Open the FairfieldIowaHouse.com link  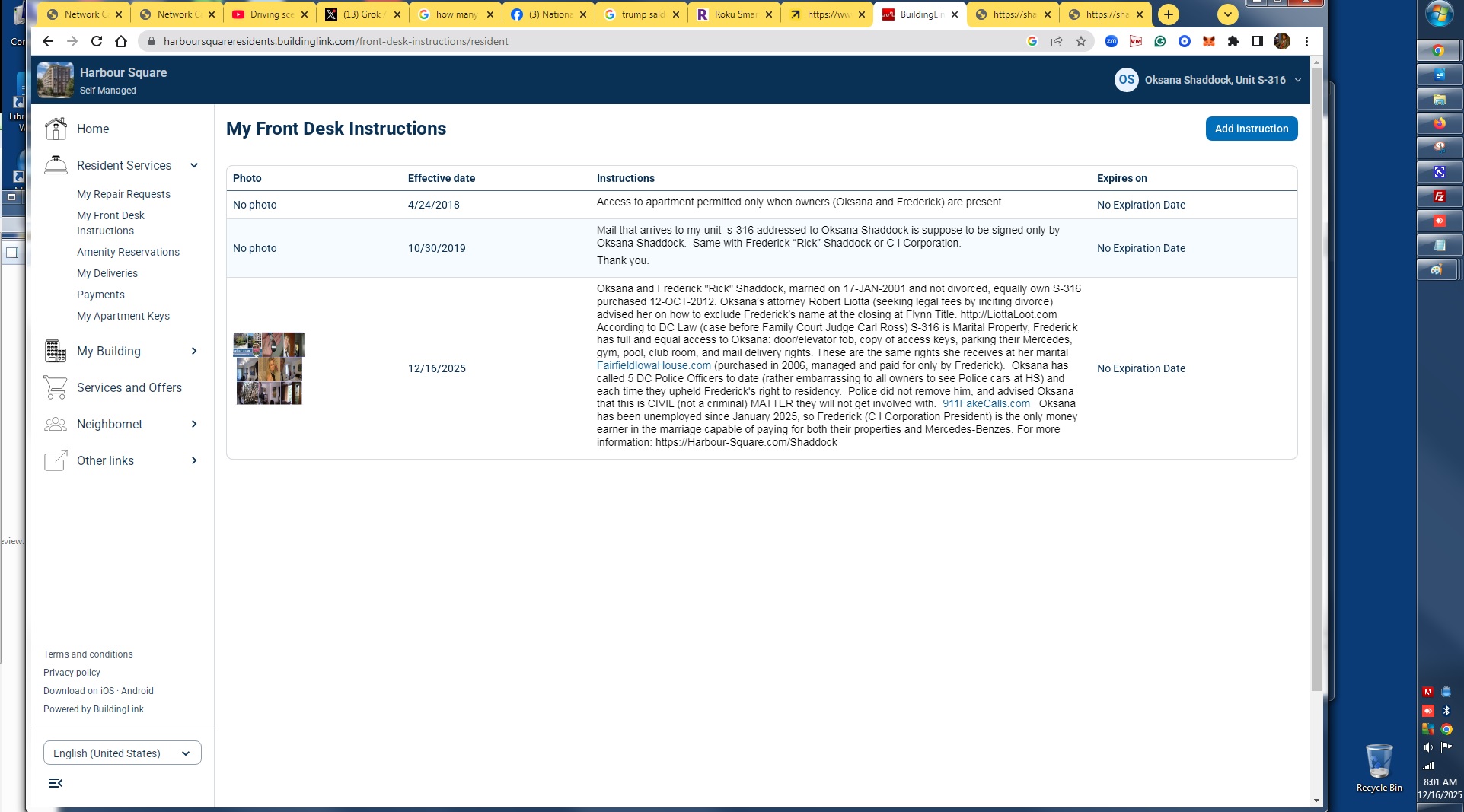coord(653,365)
